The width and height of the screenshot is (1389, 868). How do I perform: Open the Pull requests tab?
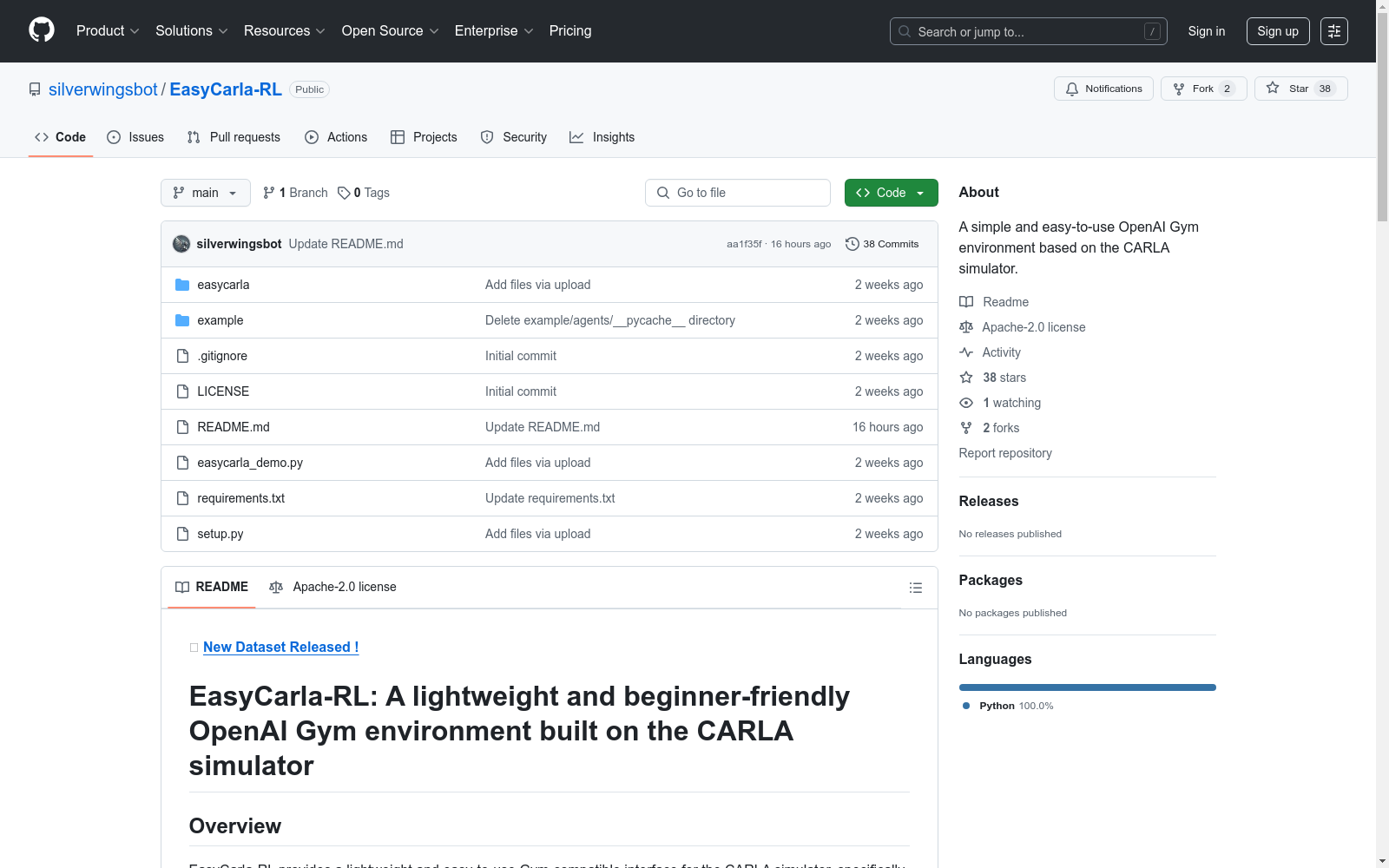tap(234, 137)
